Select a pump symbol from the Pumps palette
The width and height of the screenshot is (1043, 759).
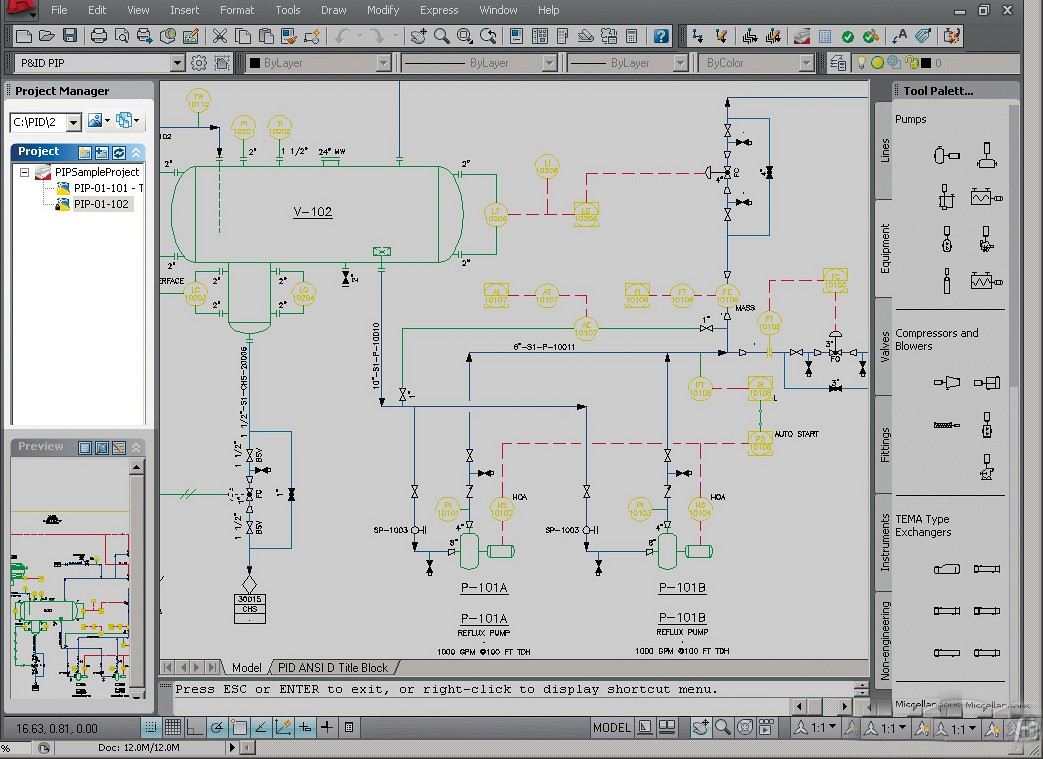click(x=945, y=155)
